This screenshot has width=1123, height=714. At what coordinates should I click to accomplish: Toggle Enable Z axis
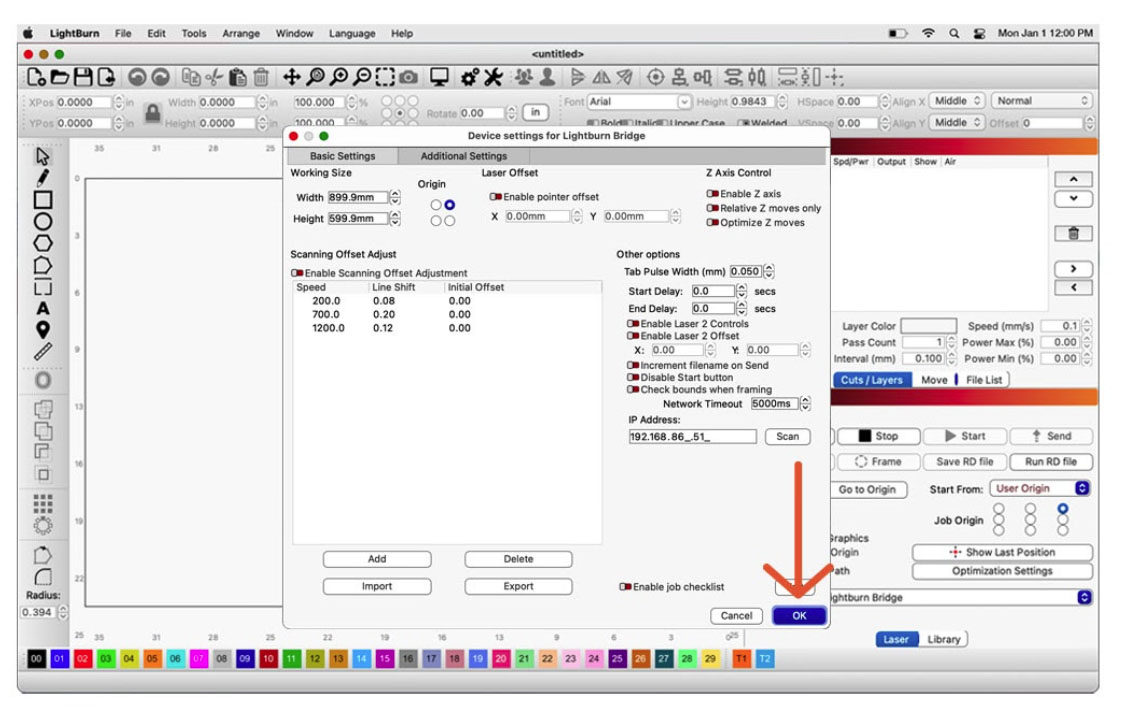pyautogui.click(x=712, y=194)
